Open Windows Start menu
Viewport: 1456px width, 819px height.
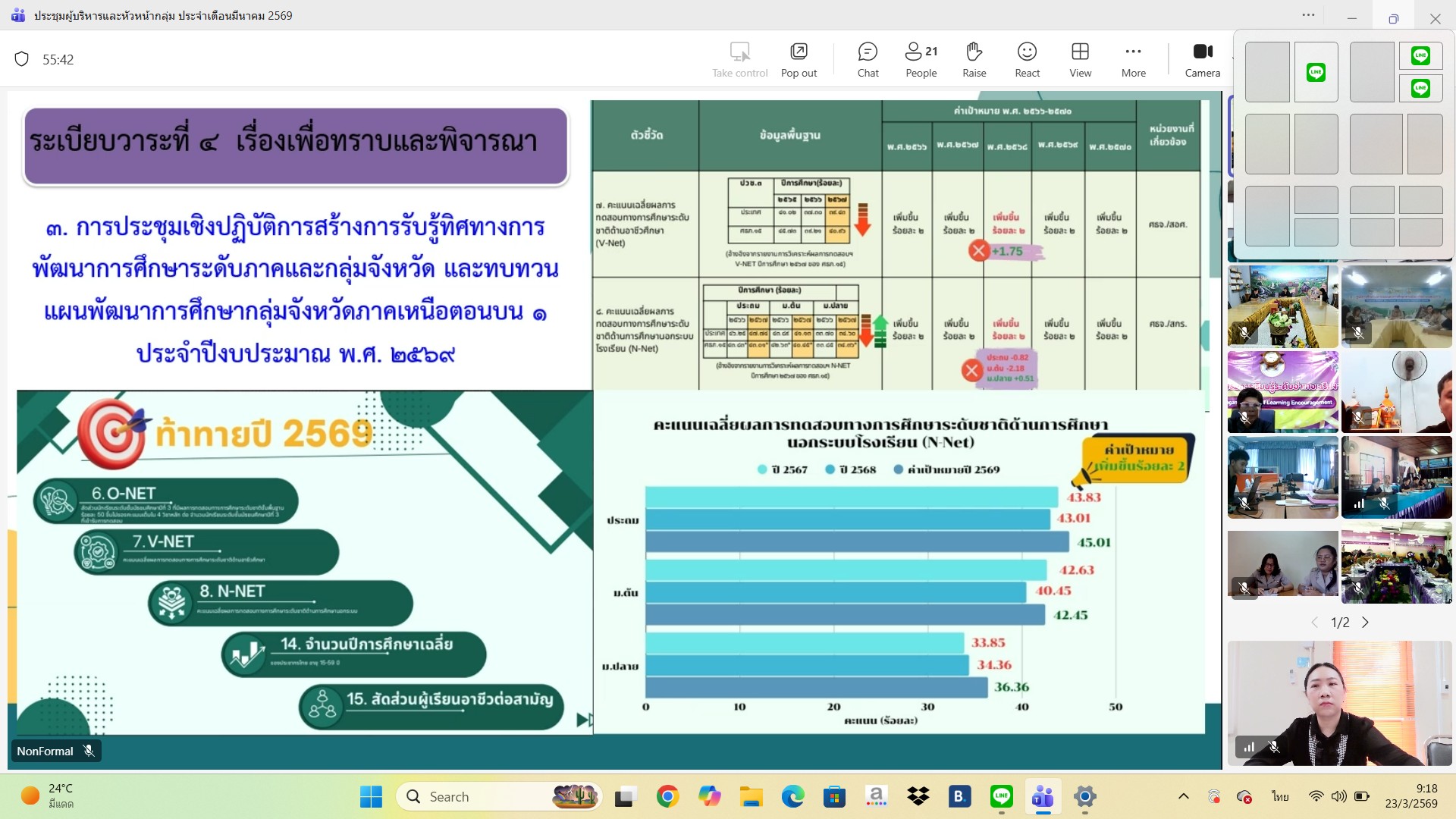coord(371,796)
